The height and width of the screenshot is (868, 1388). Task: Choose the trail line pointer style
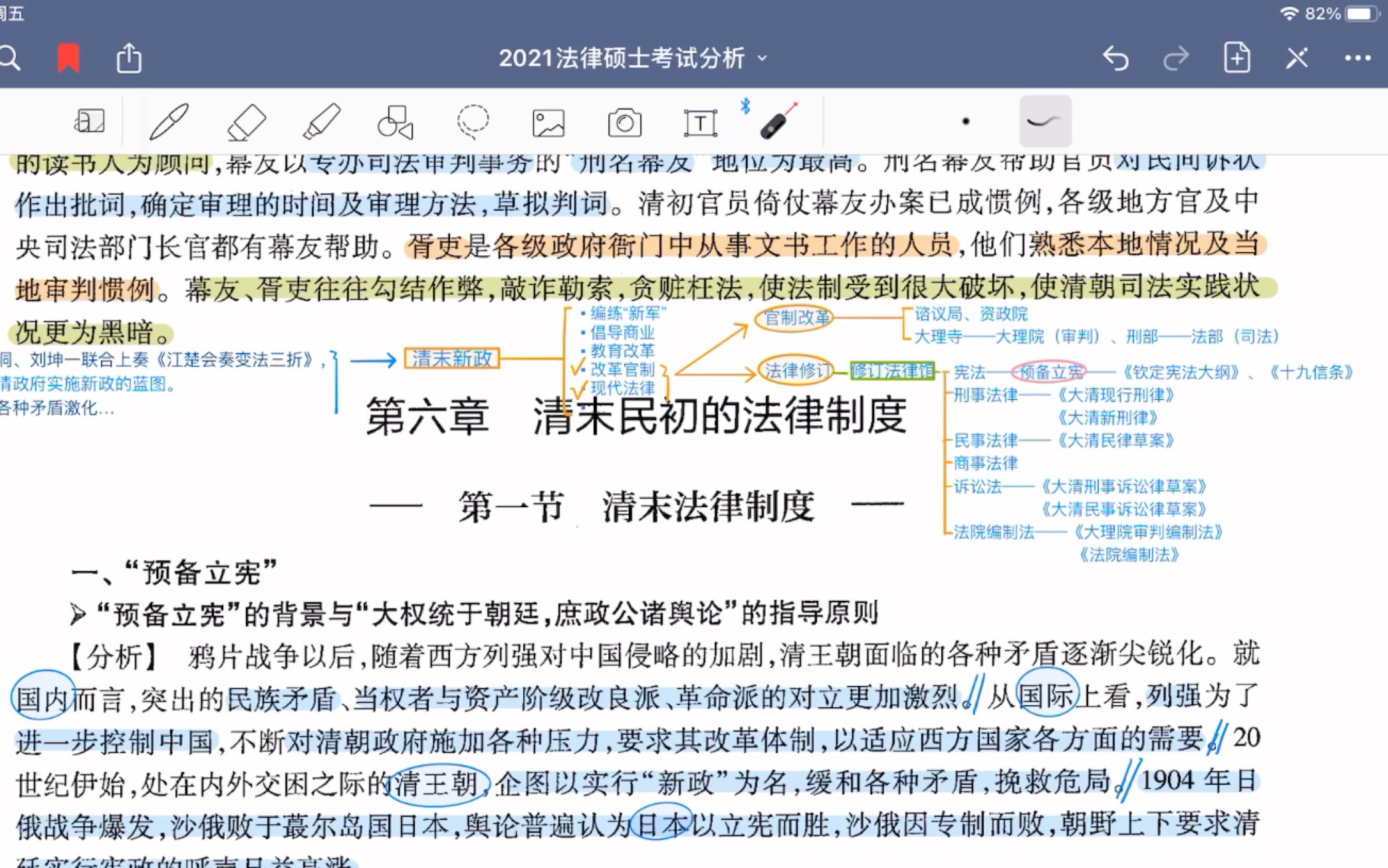coord(1045,121)
